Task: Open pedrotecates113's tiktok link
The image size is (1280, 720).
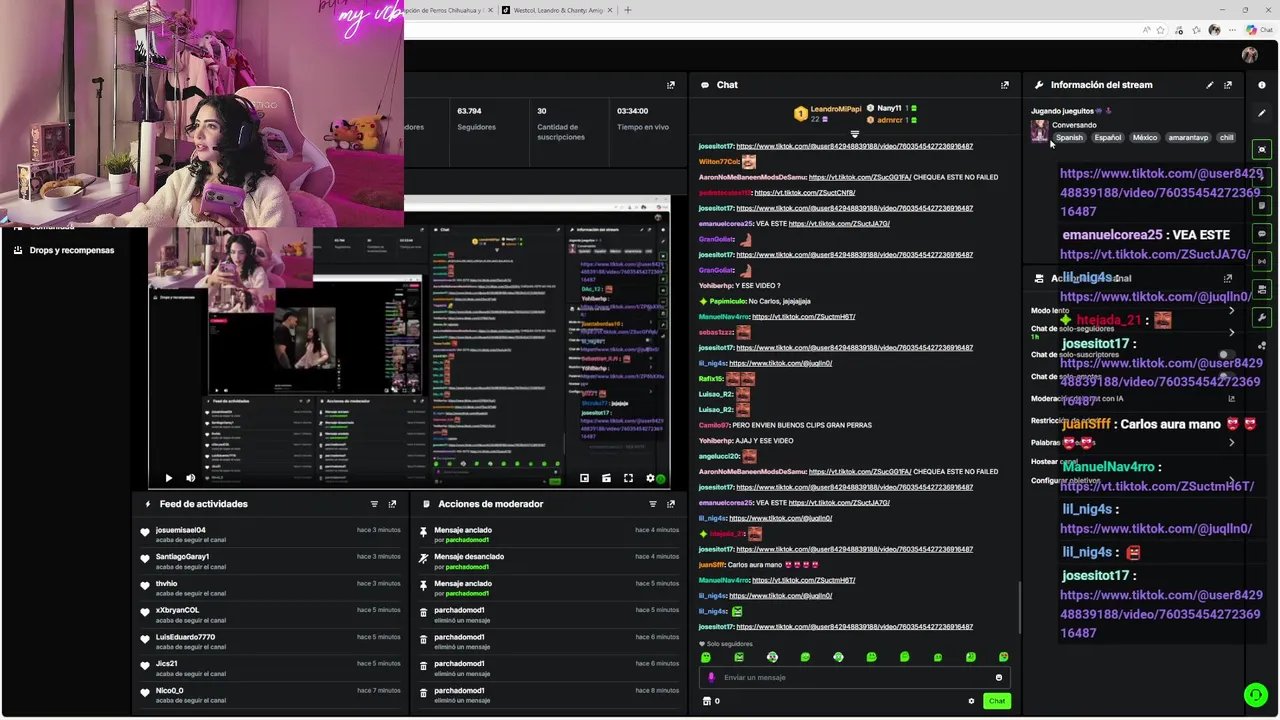Action: 804,193
